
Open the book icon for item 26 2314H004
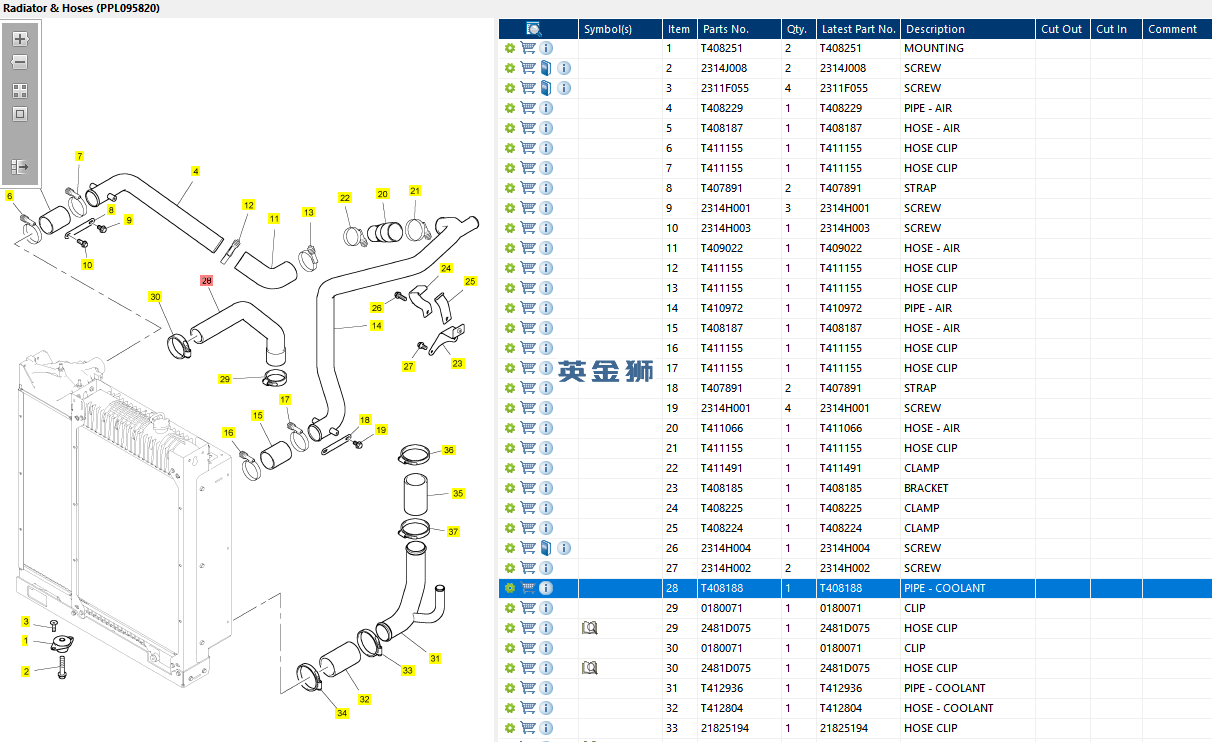click(546, 548)
